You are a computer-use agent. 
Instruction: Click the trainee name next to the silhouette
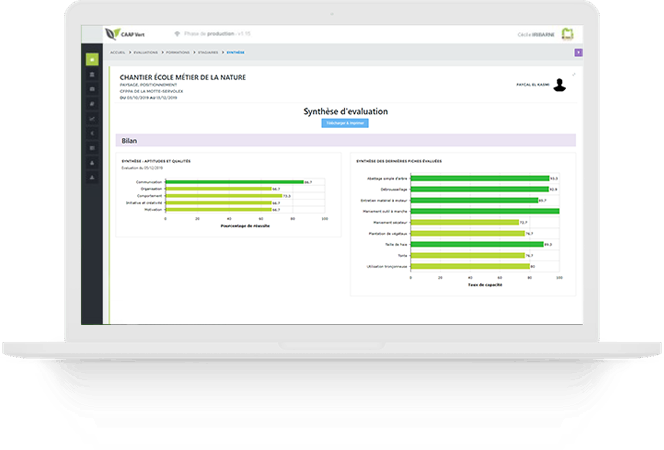(533, 85)
